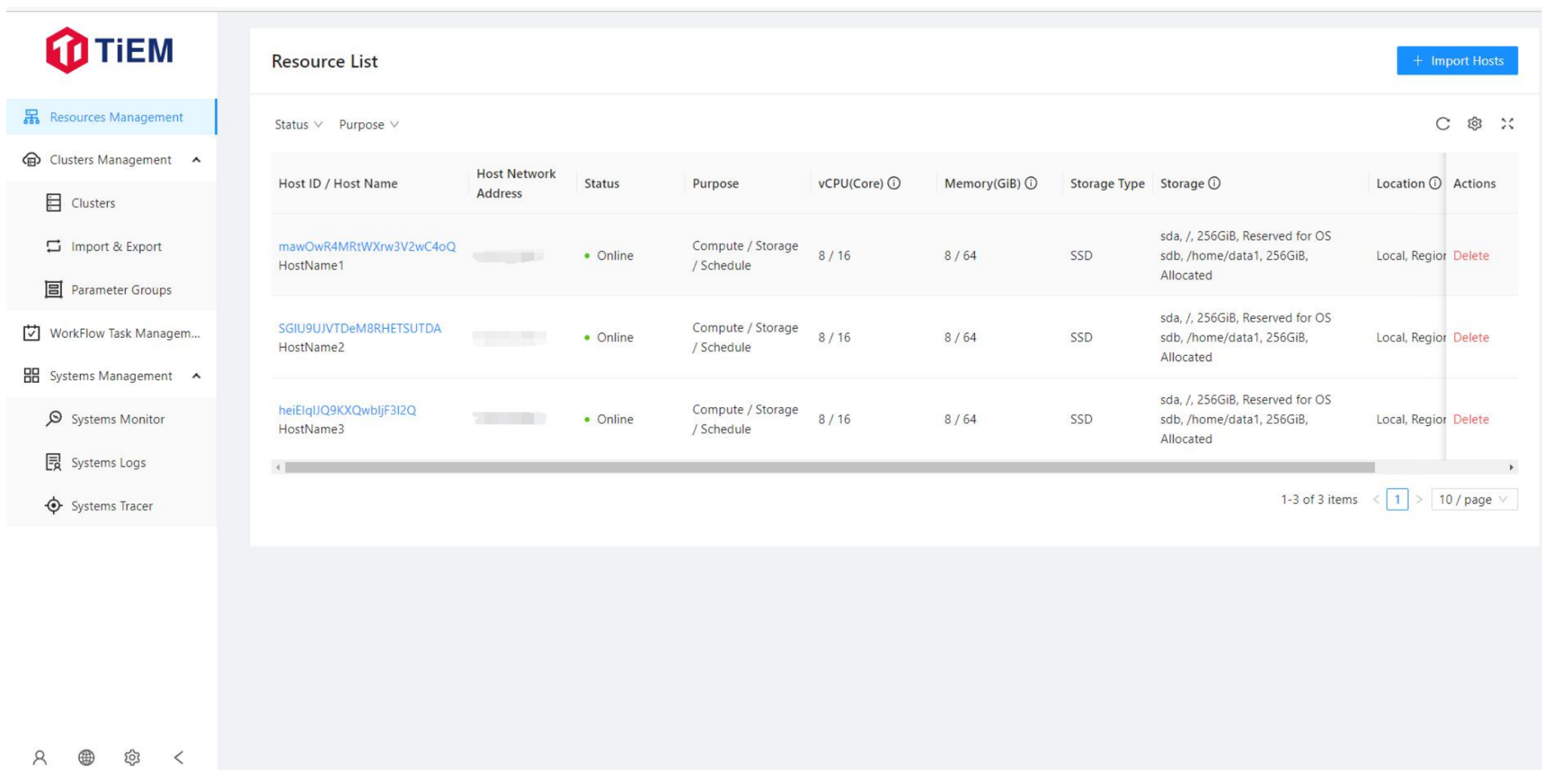Screen dimensions: 1544x784
Task: Click the Resource List heading
Action: point(324,62)
